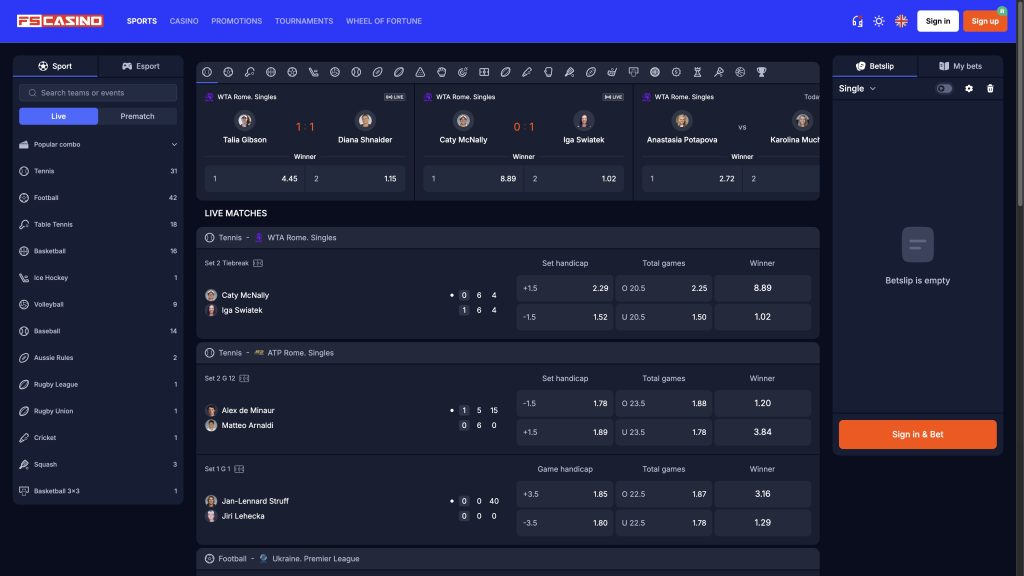Open Tennis in the sidebar
Viewport: 1024px width, 576px height.
[98, 171]
